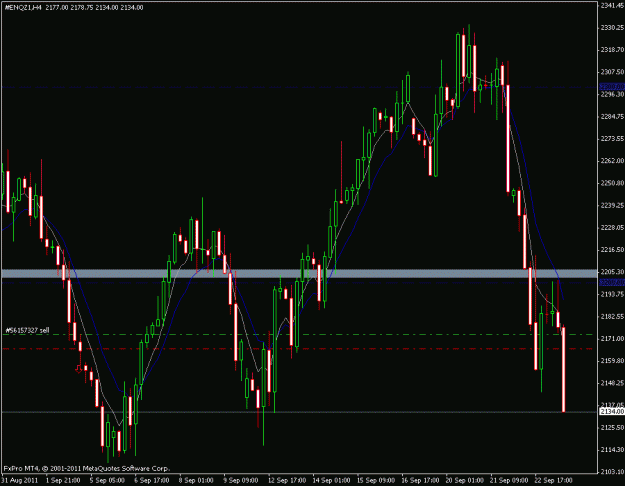Click the 14 Sep 01:00 time label

[x=331, y=480]
